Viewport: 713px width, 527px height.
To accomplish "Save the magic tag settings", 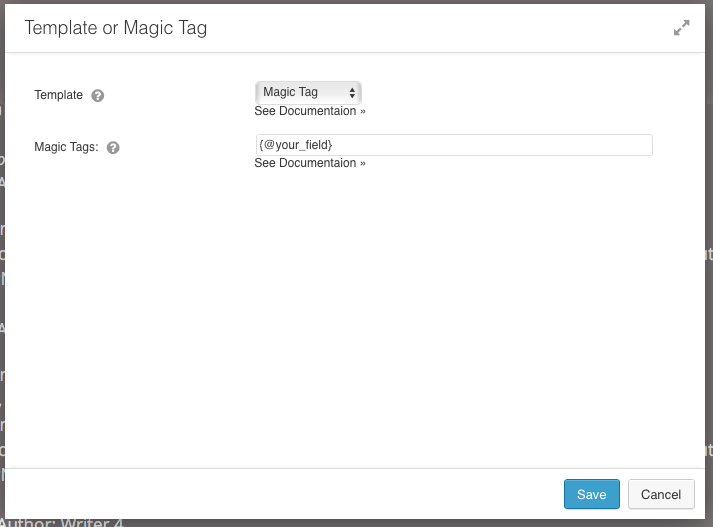I will [592, 494].
